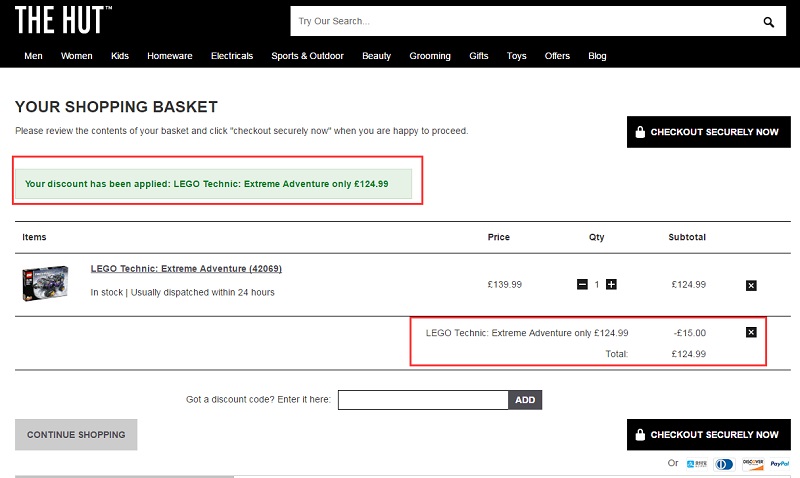Open the Sports & Outdoor menu
Image resolution: width=800 pixels, height=478 pixels.
coord(308,56)
